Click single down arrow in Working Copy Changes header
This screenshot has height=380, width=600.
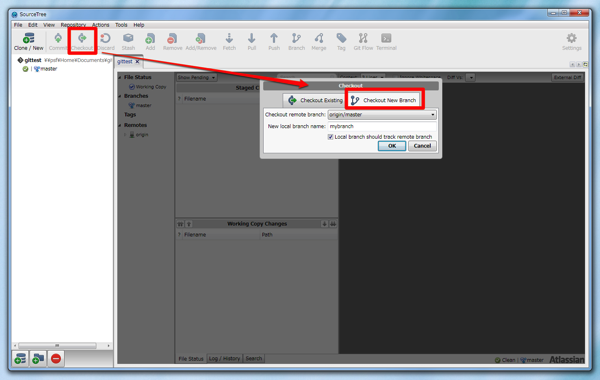point(324,224)
